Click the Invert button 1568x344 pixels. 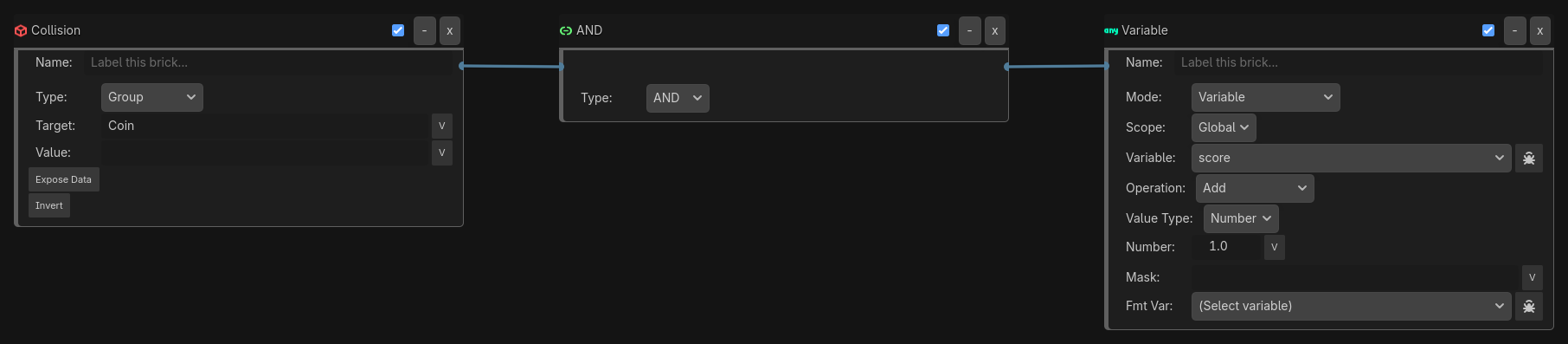(49, 205)
